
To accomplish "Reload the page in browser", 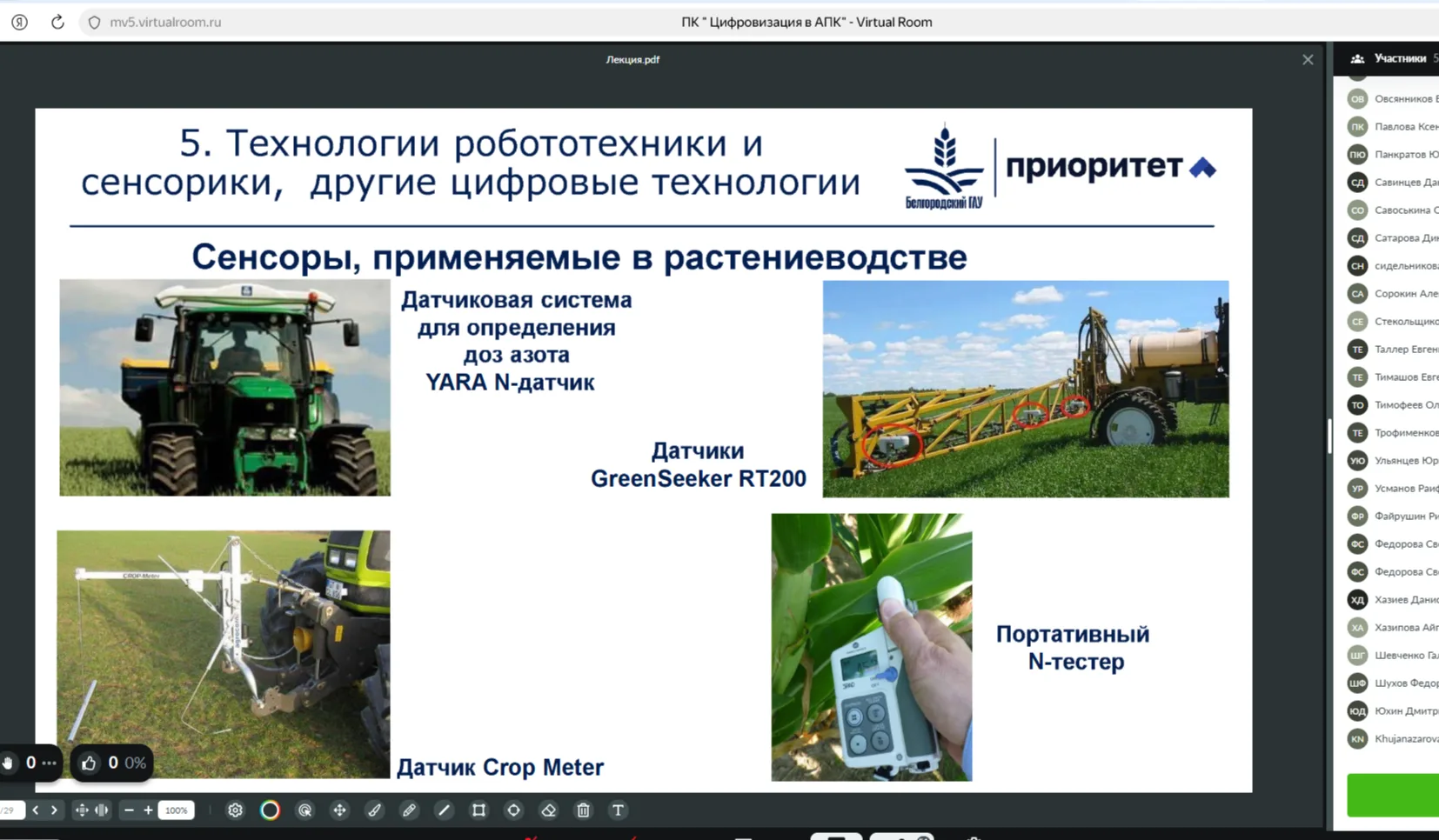I will pyautogui.click(x=57, y=23).
